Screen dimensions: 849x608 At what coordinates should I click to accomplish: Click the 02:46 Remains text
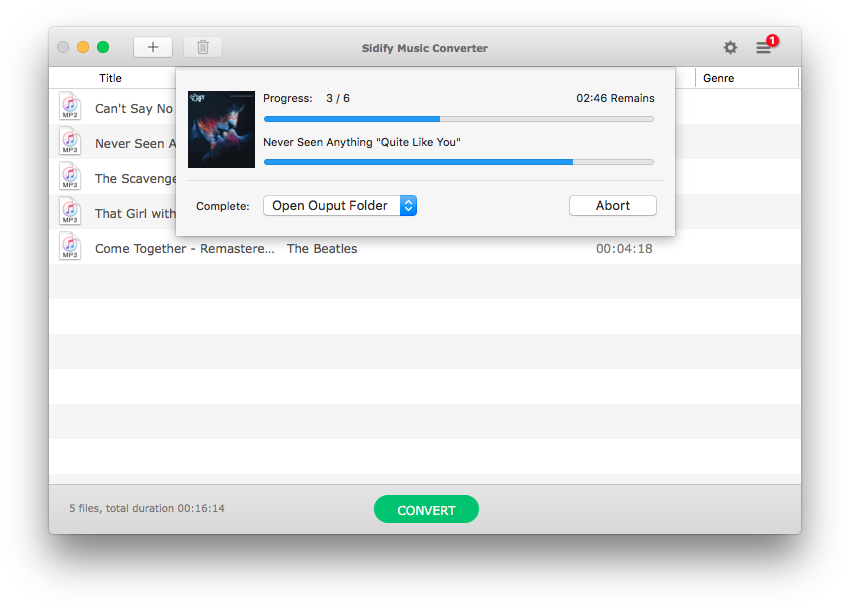point(615,98)
